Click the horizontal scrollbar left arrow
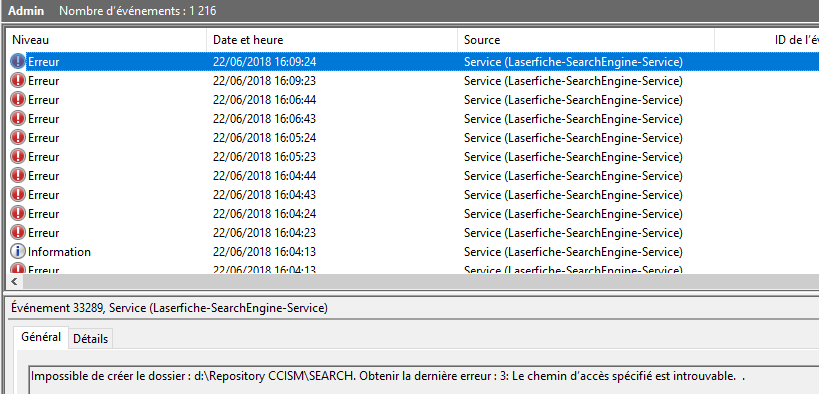The image size is (819, 394). coord(14,282)
